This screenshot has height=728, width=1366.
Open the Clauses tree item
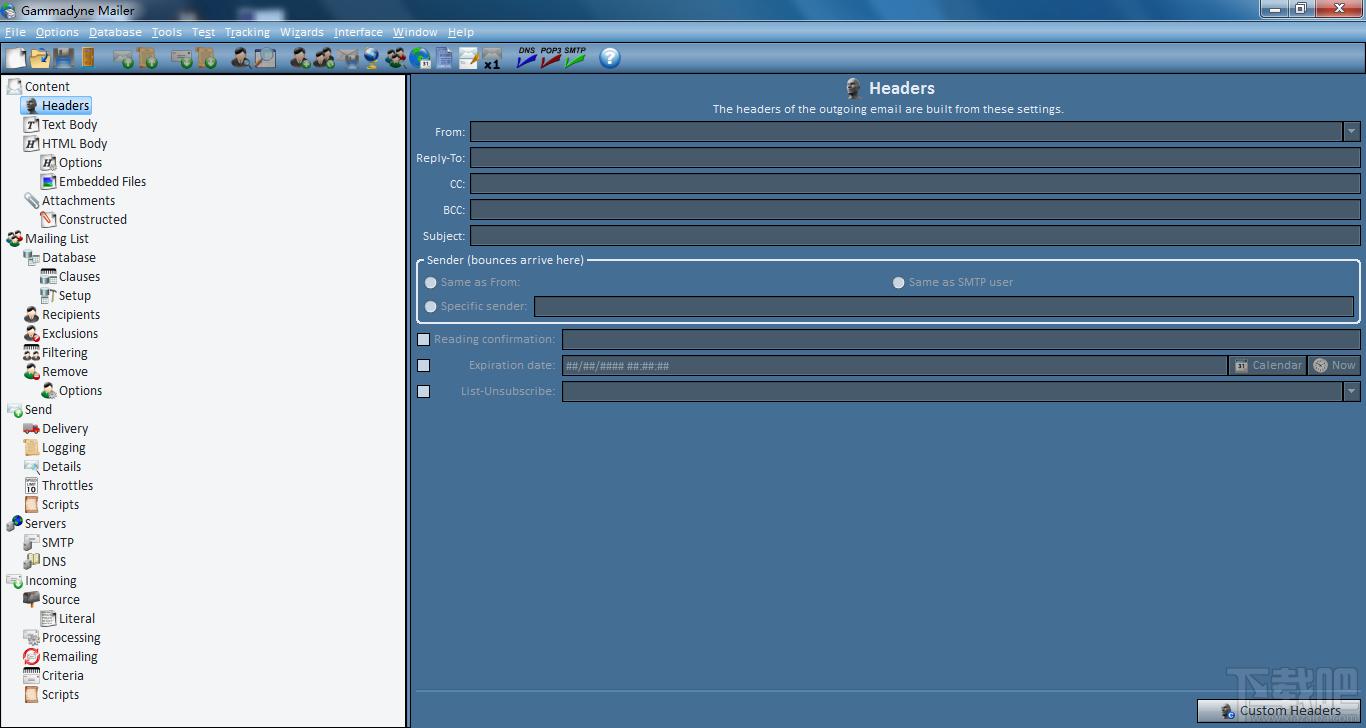coord(70,276)
